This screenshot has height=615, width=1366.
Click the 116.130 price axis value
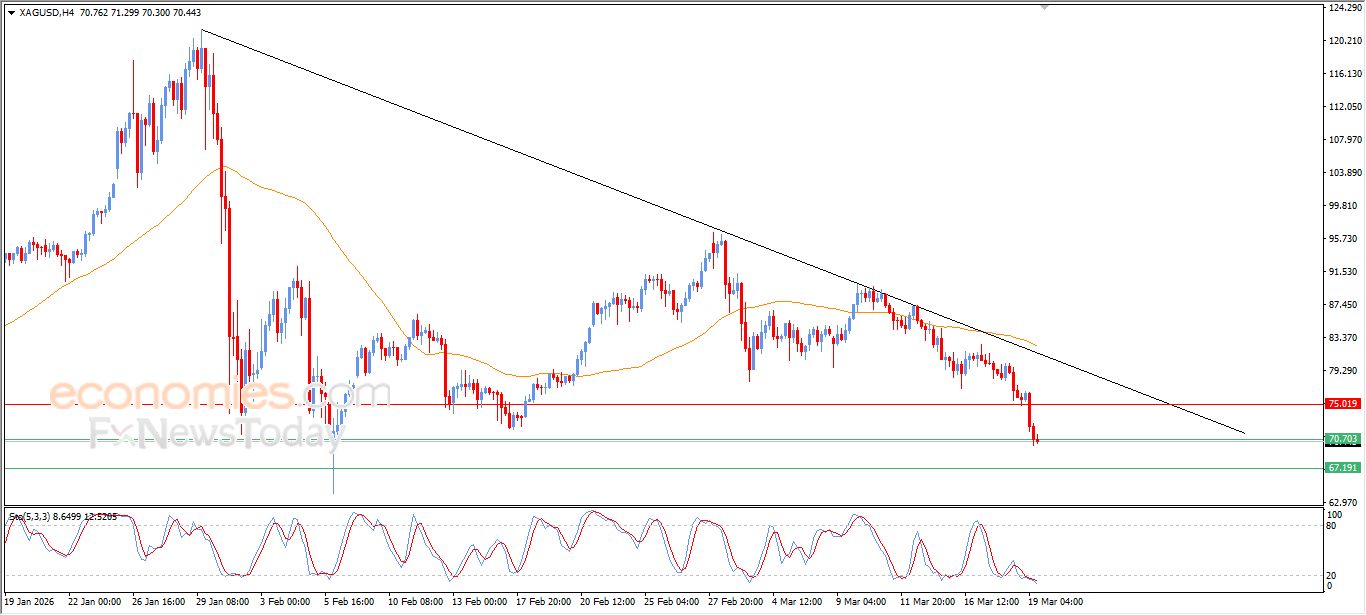pyautogui.click(x=1345, y=74)
